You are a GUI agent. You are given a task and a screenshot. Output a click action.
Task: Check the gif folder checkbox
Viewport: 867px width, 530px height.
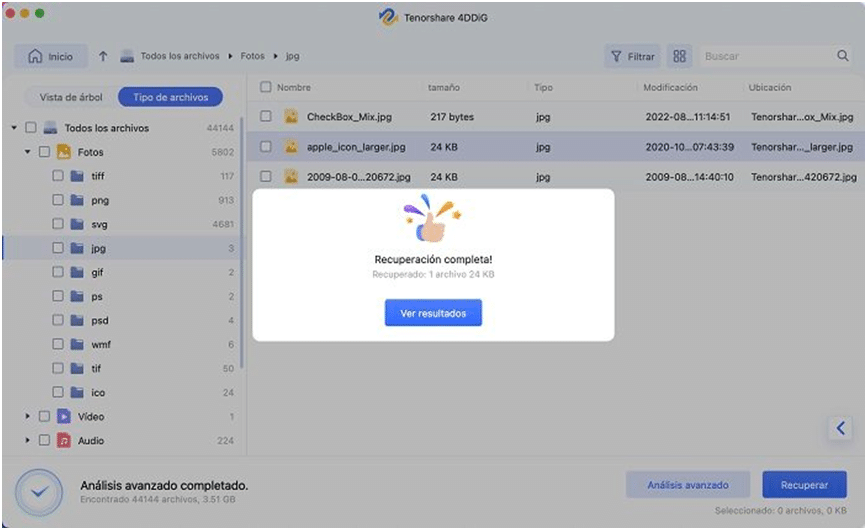pos(58,272)
